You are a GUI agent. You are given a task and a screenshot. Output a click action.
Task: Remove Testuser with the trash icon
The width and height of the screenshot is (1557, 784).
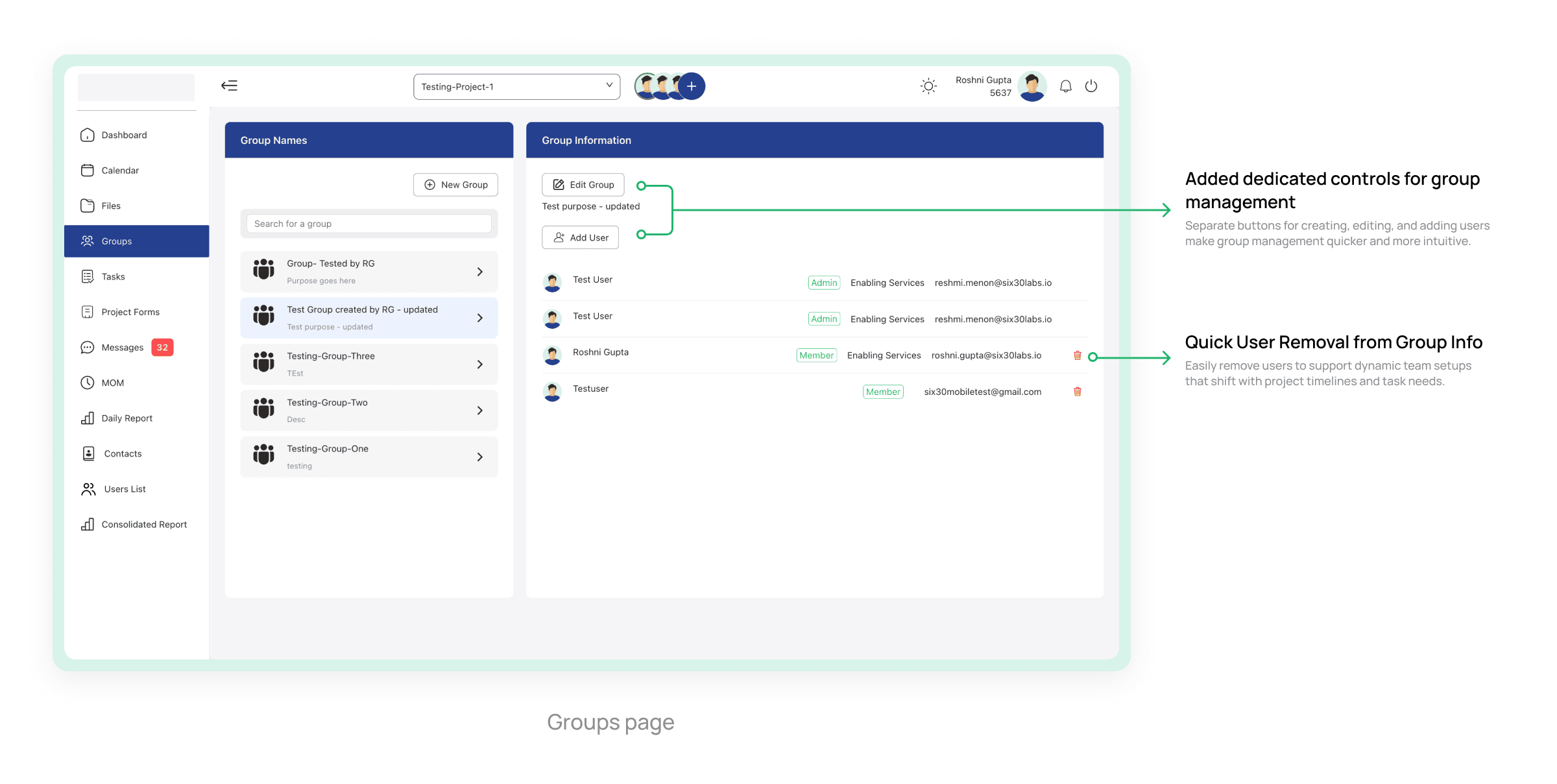pyautogui.click(x=1077, y=392)
